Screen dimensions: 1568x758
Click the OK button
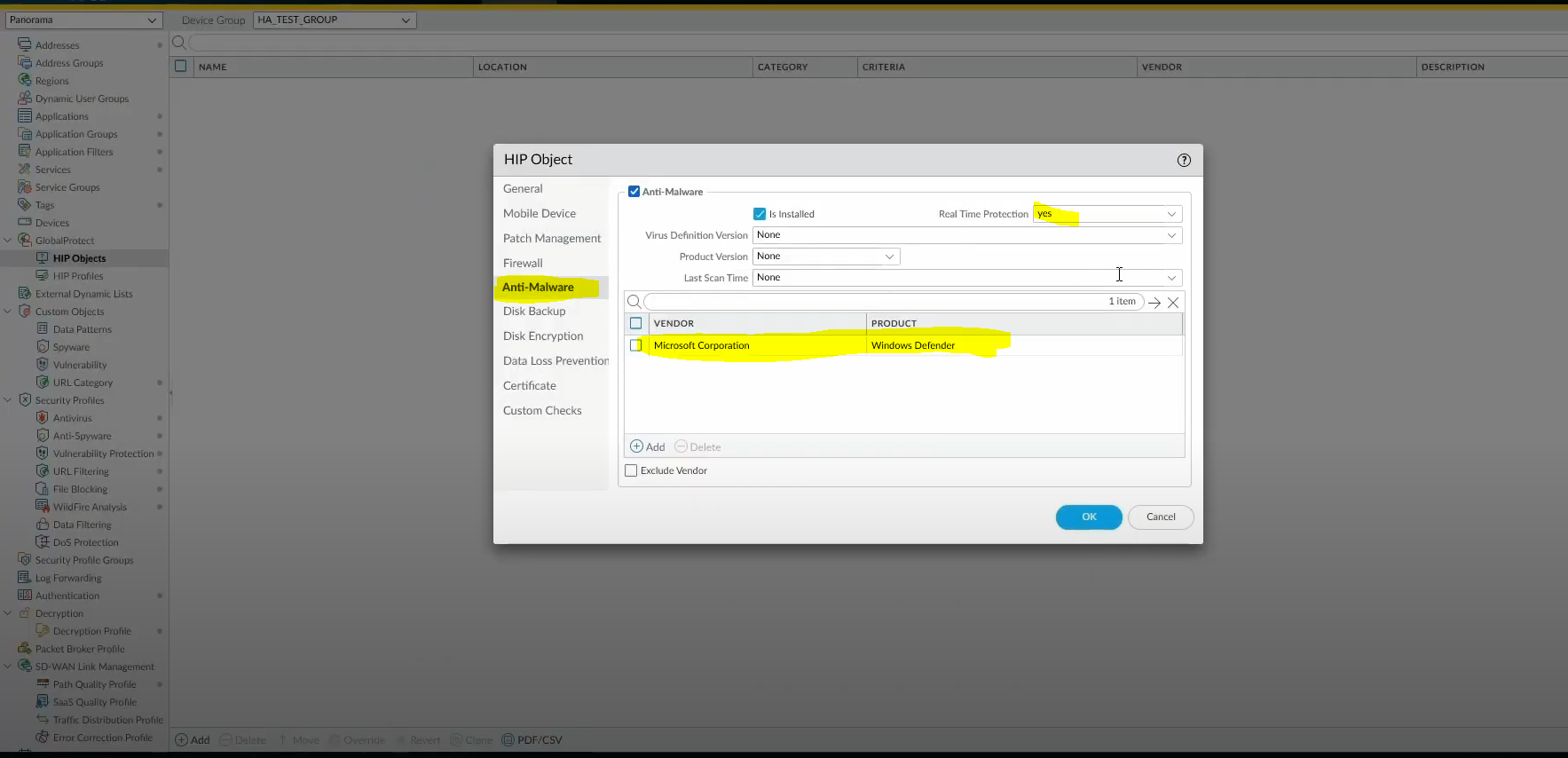point(1089,517)
